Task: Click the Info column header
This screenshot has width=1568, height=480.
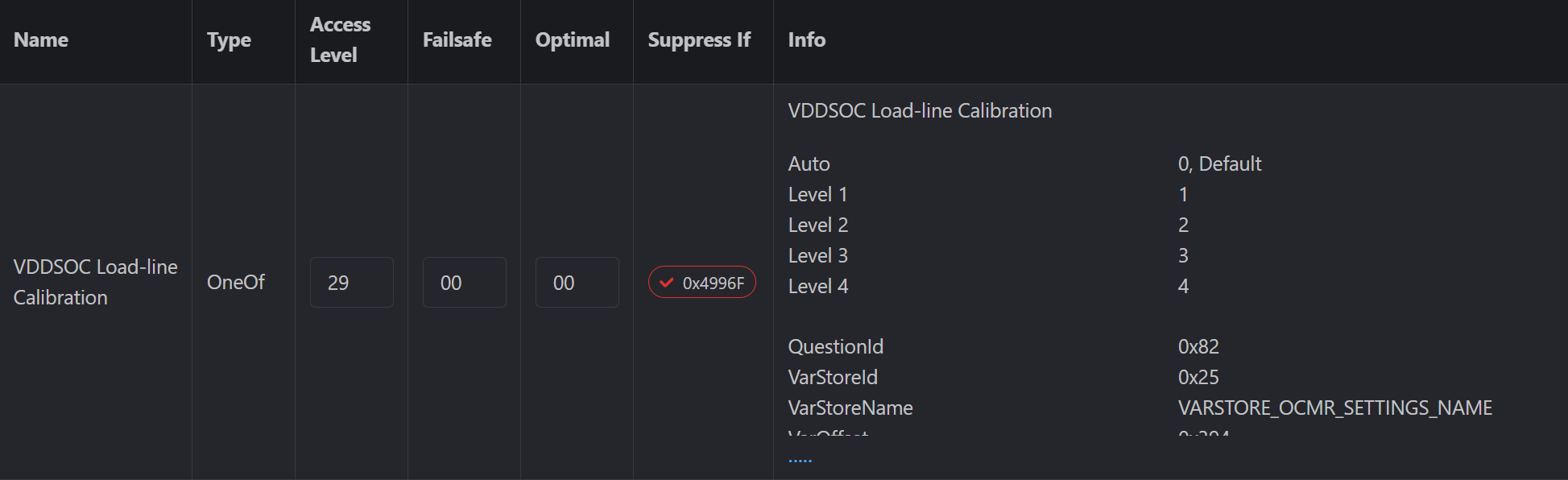Action: [x=807, y=39]
